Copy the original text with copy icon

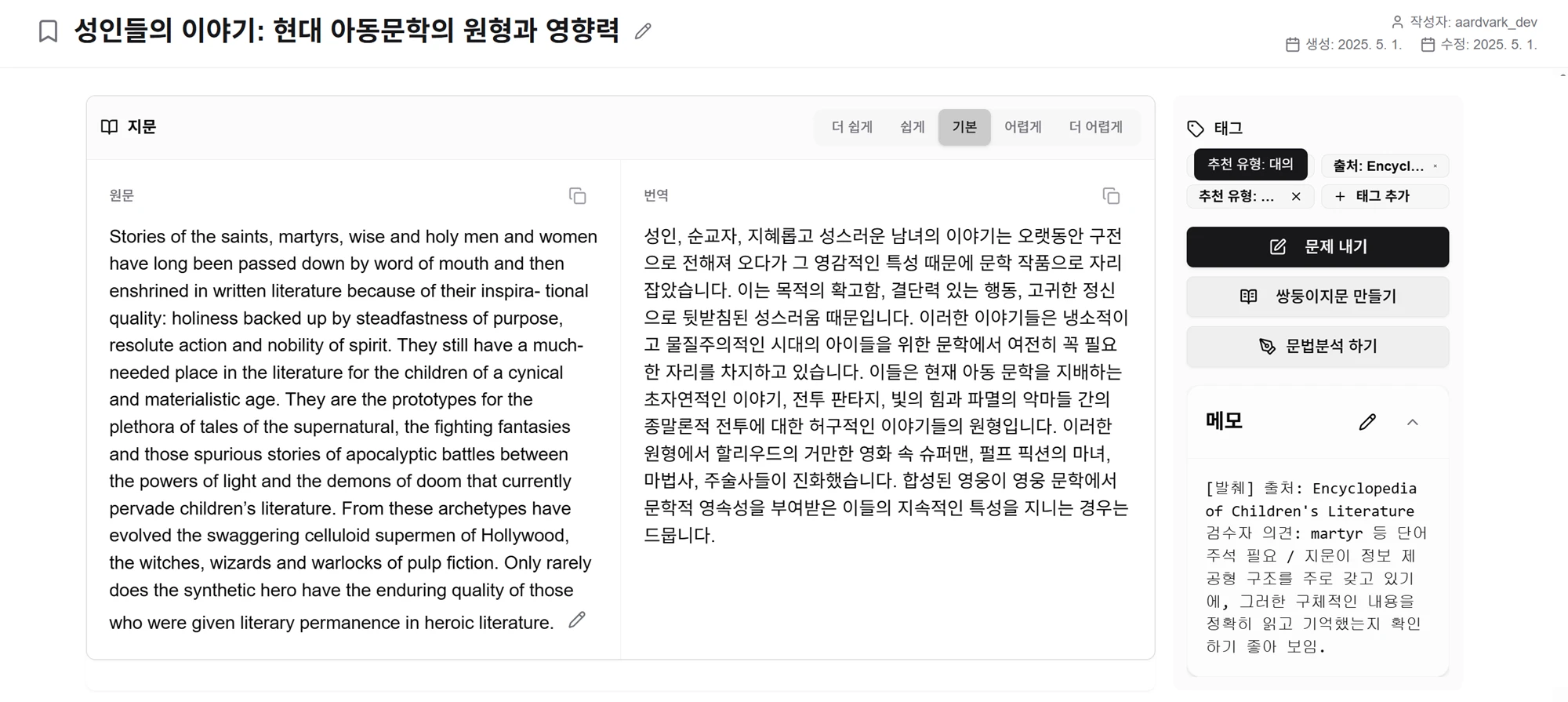coord(578,196)
